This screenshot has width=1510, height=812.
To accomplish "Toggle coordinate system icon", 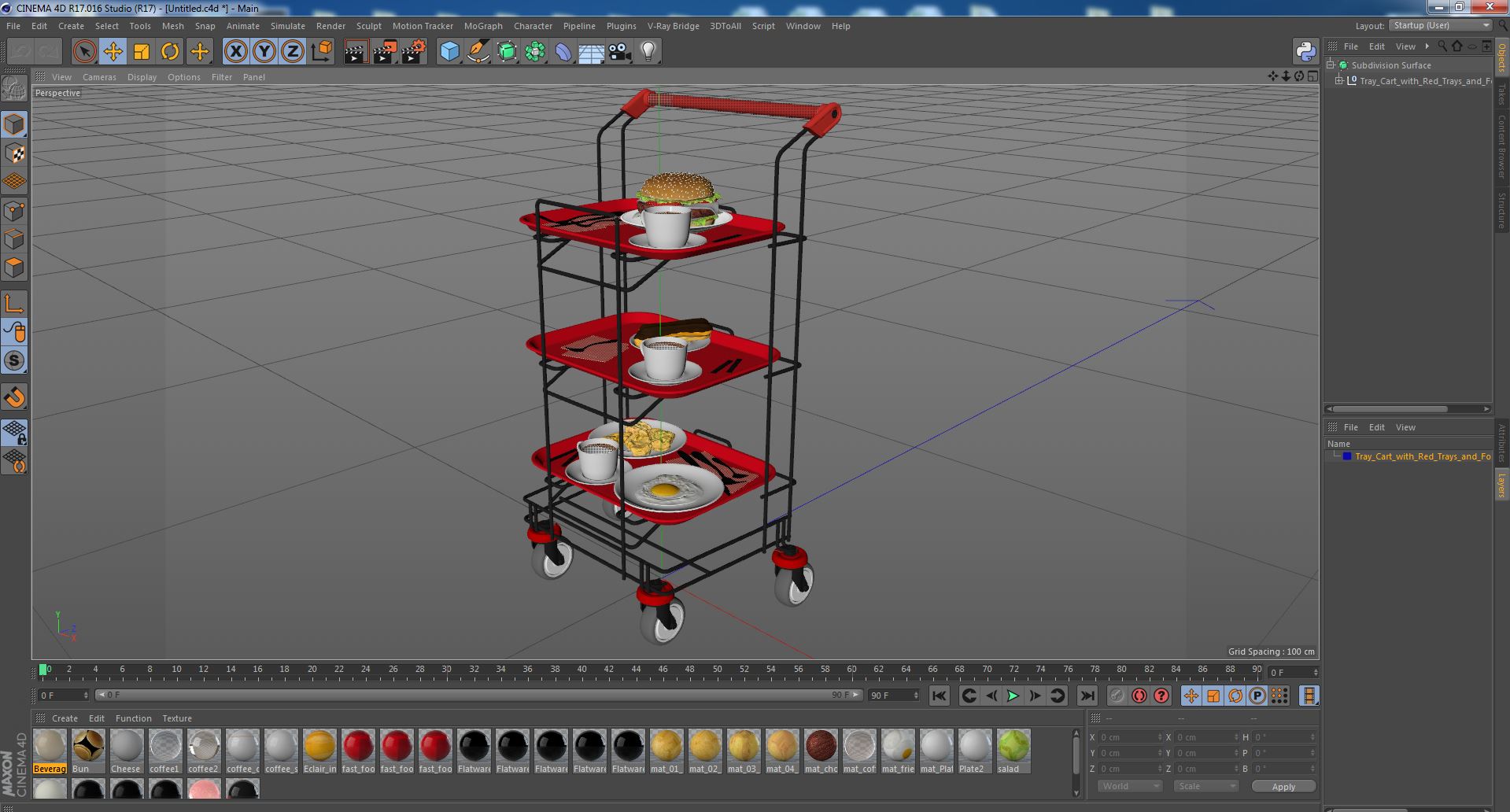I will point(321,52).
